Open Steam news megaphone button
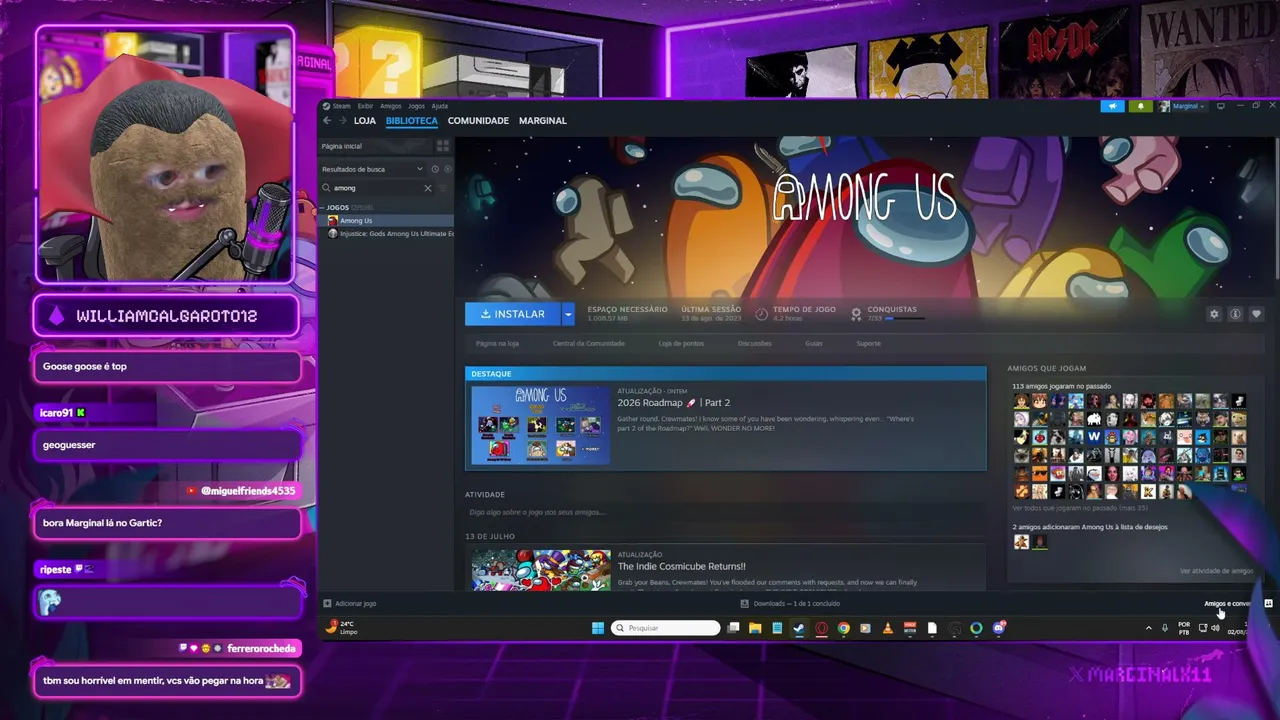1280x720 pixels. tap(1112, 106)
